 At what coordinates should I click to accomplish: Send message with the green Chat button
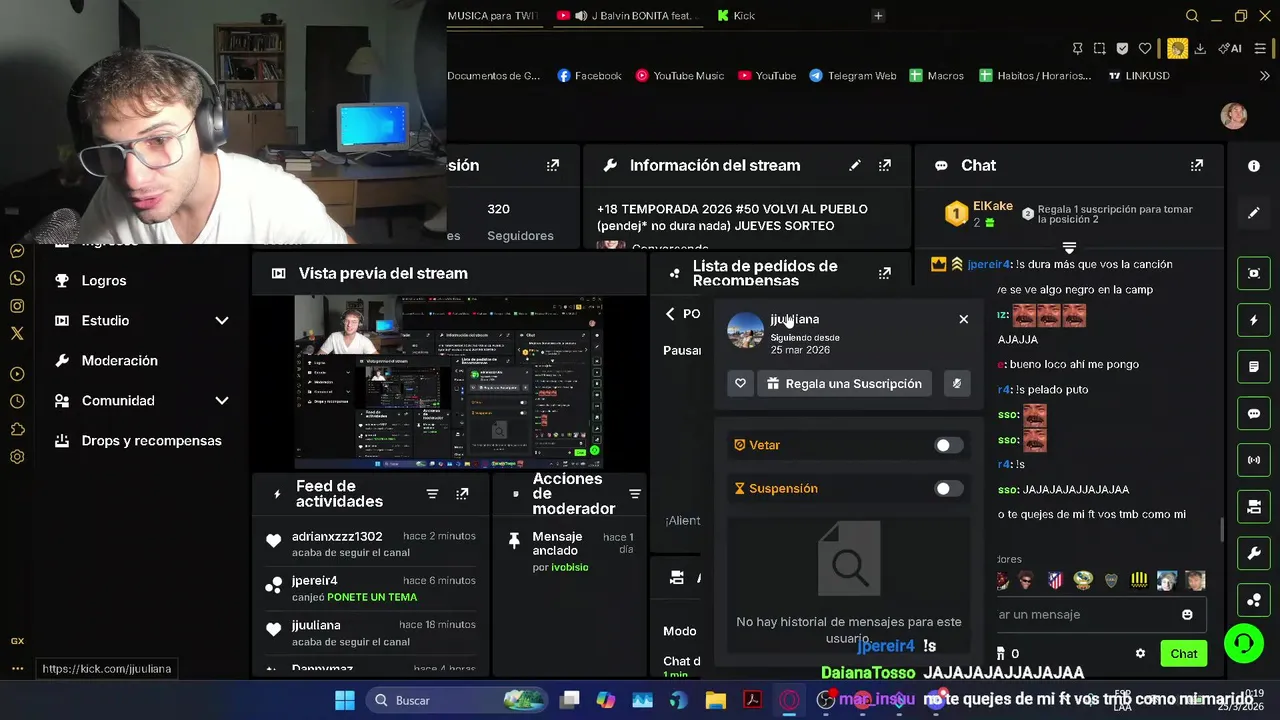(1184, 653)
